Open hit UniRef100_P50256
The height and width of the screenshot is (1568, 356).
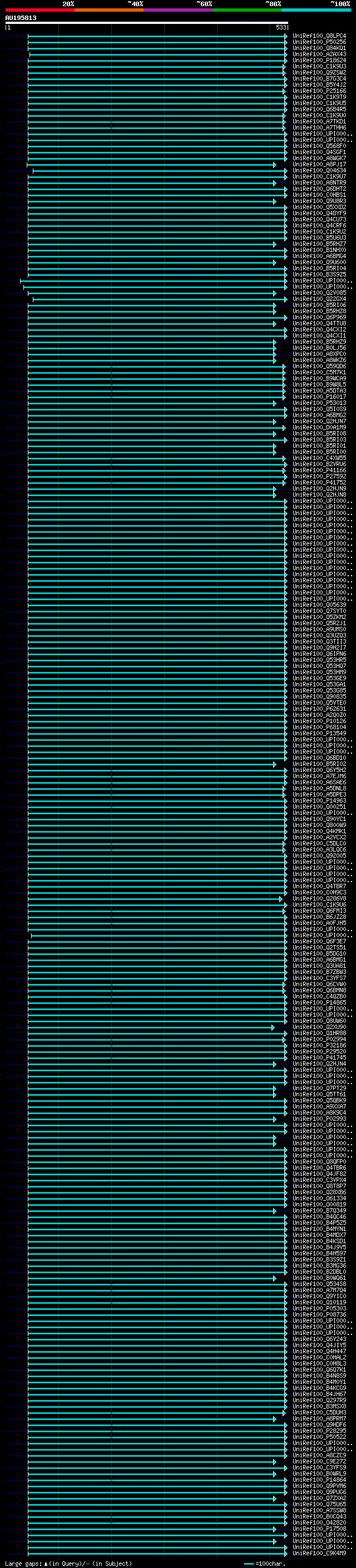click(319, 42)
